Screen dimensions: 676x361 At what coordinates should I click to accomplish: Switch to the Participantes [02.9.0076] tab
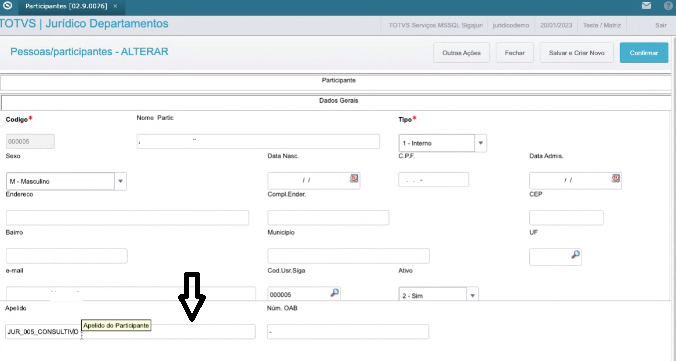click(66, 6)
